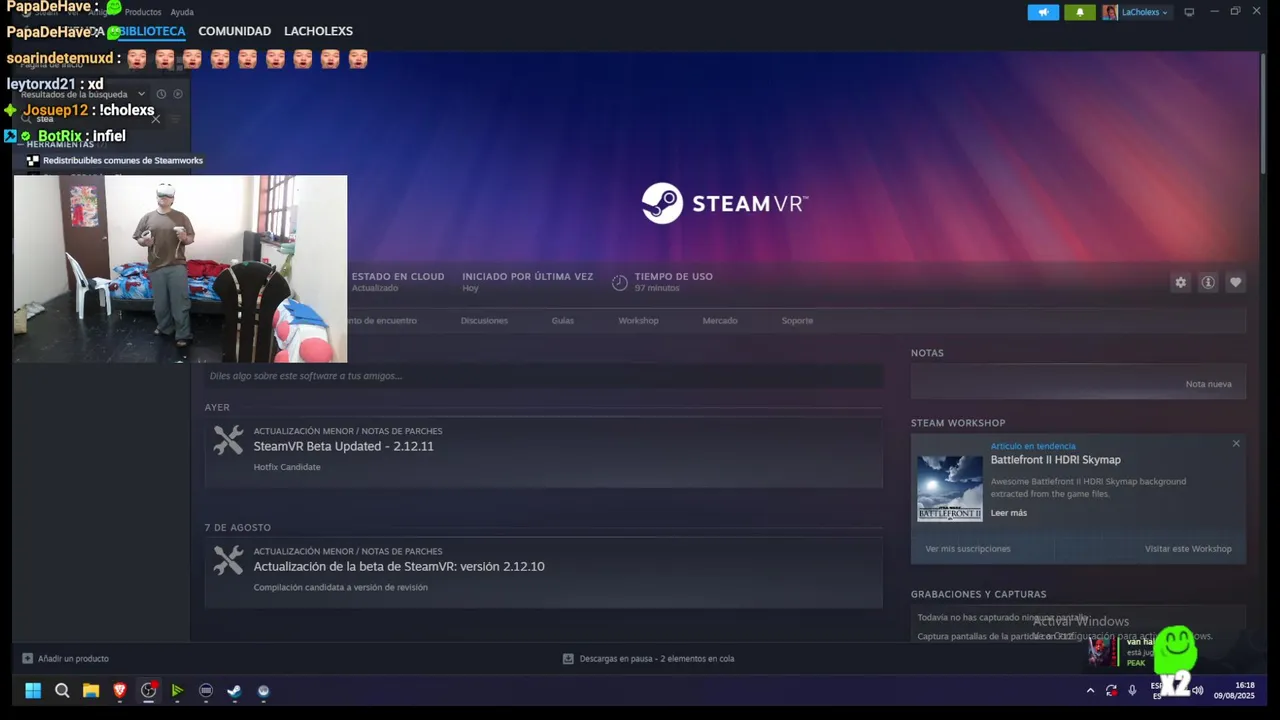Click the library search field containing 'stea'

tap(90, 118)
